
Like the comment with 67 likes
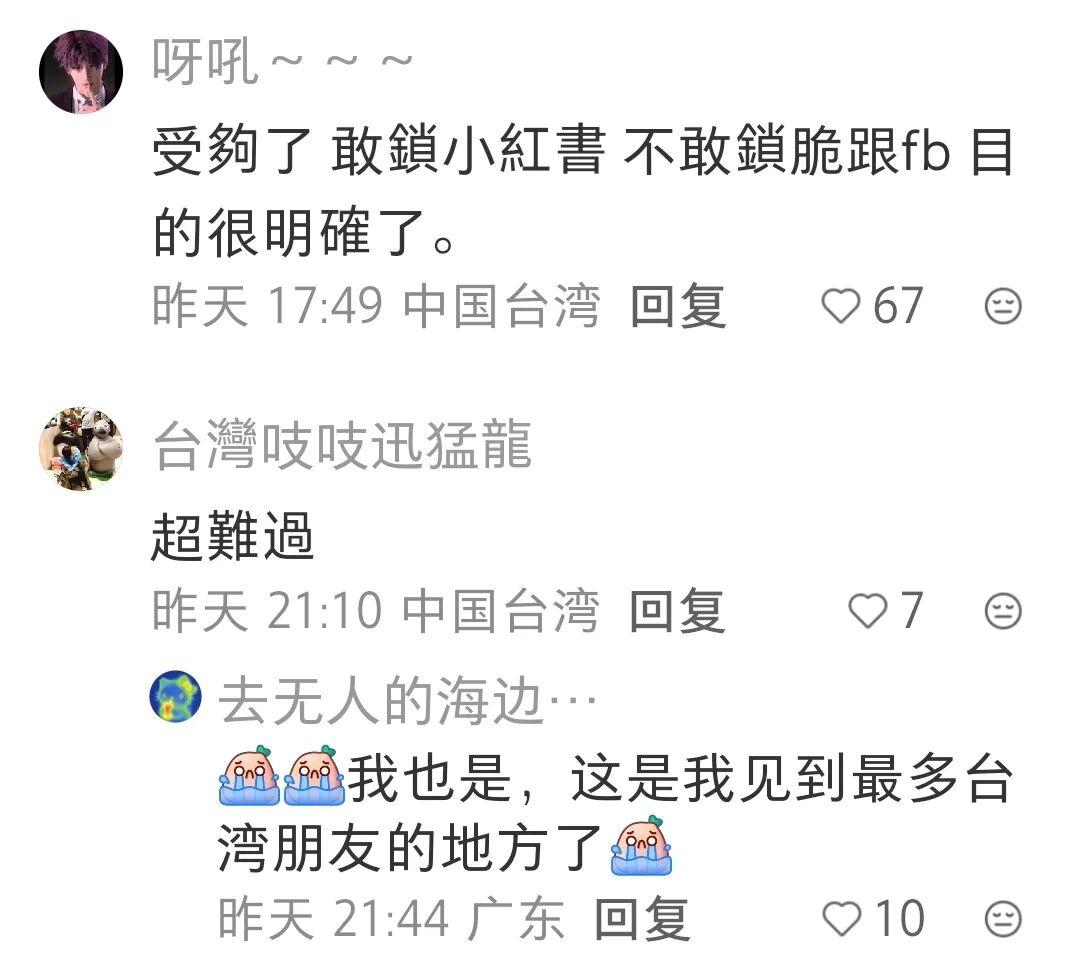[x=840, y=306]
